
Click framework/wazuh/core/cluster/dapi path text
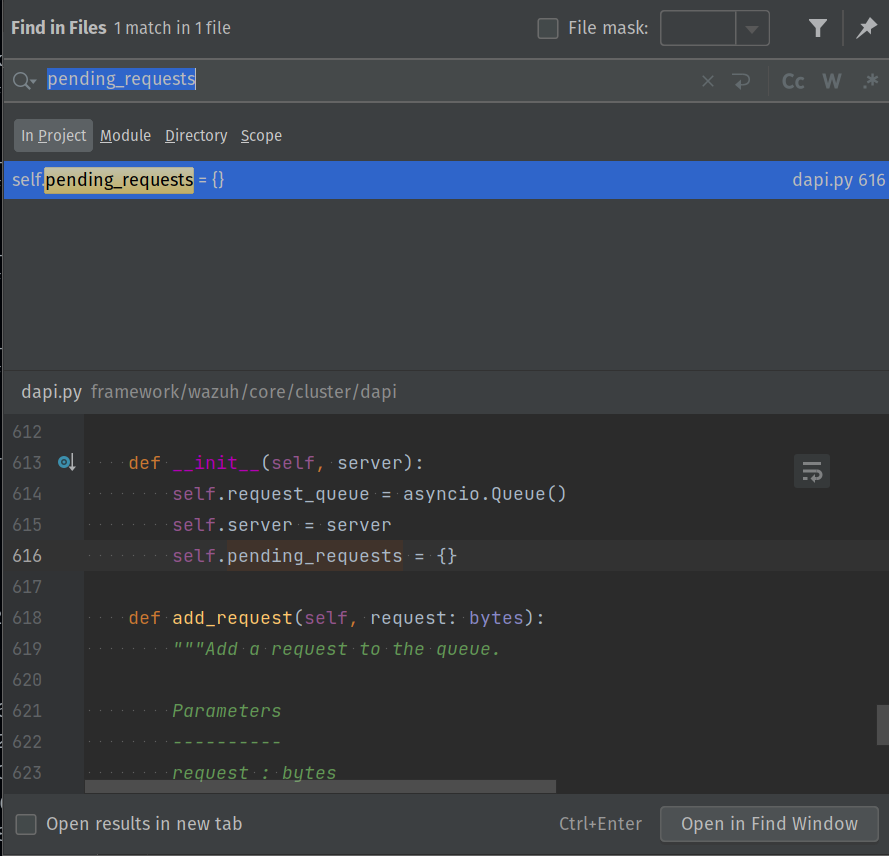(x=244, y=392)
